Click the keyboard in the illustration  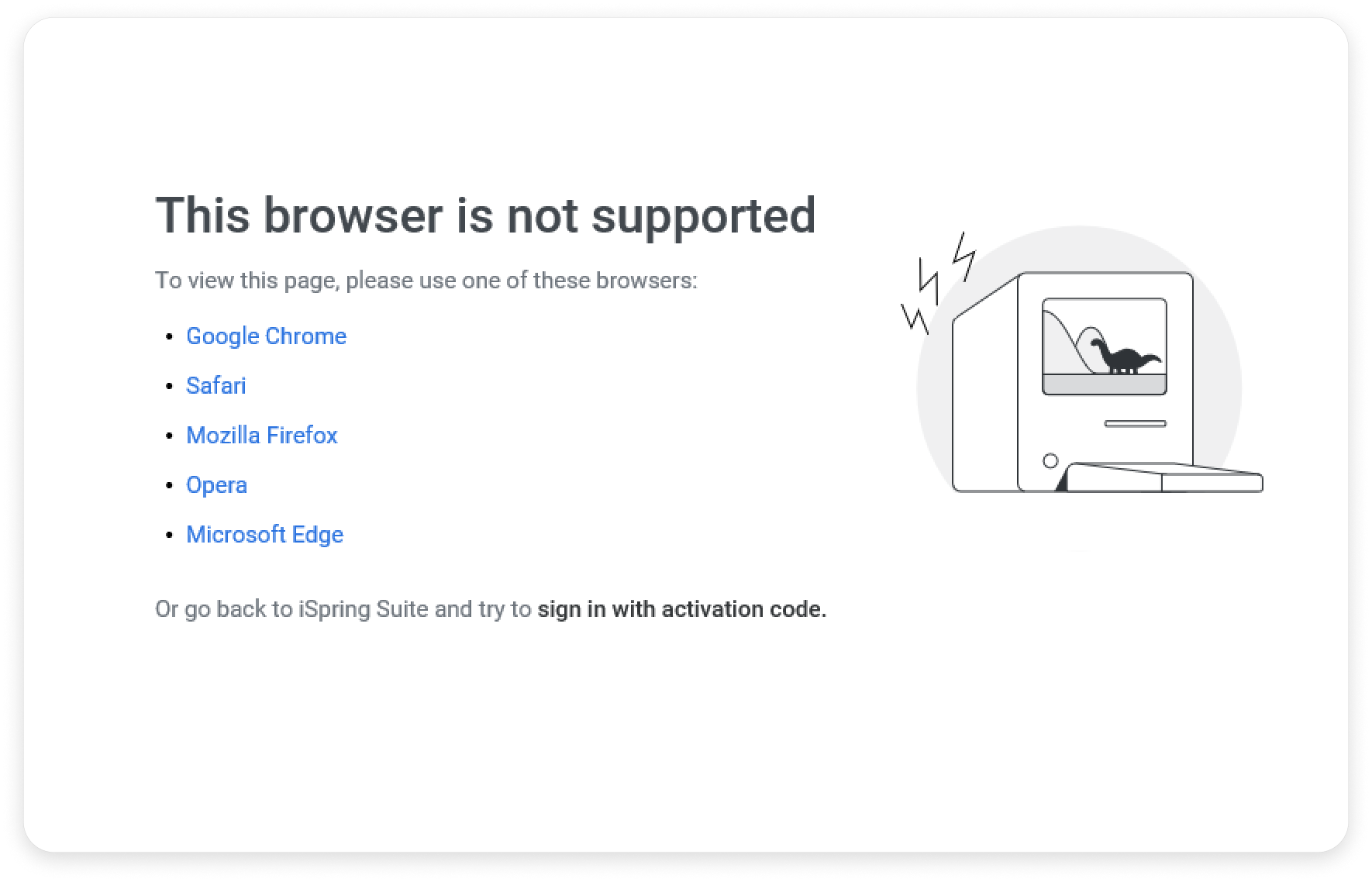[x=1163, y=477]
